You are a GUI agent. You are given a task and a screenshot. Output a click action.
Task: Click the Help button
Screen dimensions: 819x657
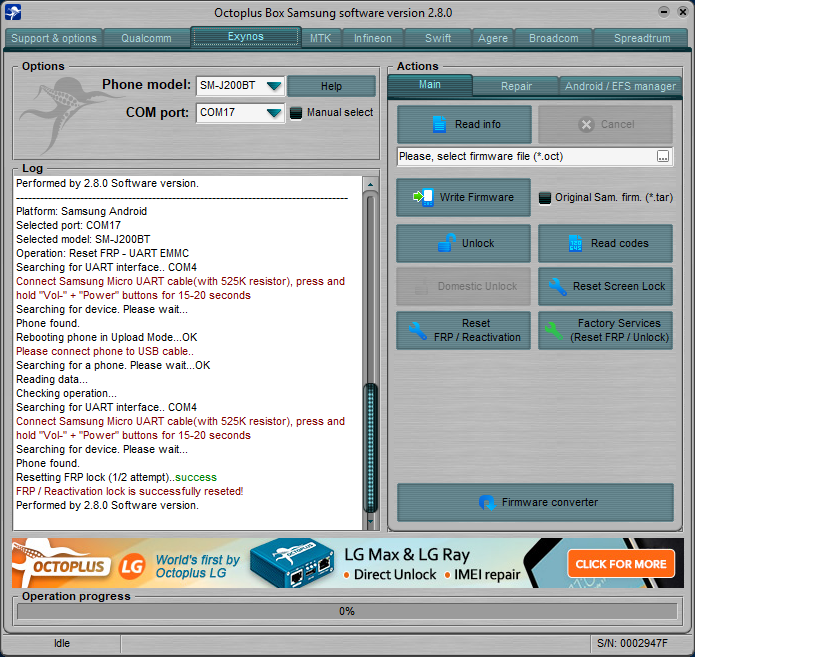[x=331, y=86]
